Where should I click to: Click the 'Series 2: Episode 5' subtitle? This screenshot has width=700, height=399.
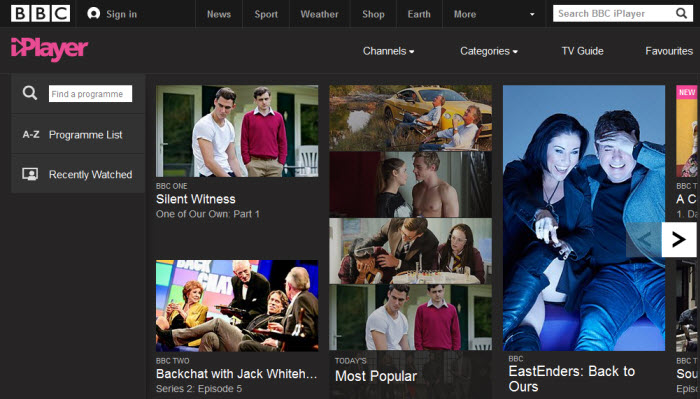[x=199, y=389]
